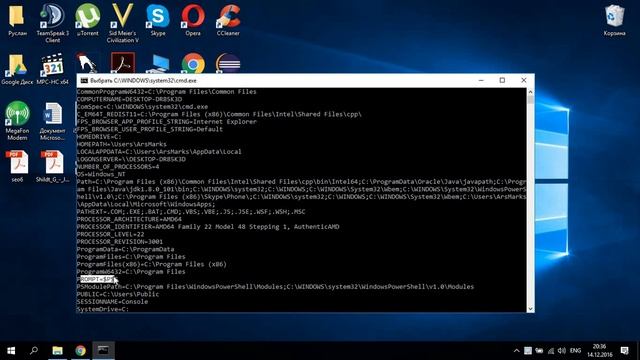Open File Explorer from the taskbar
Image resolution: width=640 pixels, height=360 pixels.
click(x=58, y=351)
